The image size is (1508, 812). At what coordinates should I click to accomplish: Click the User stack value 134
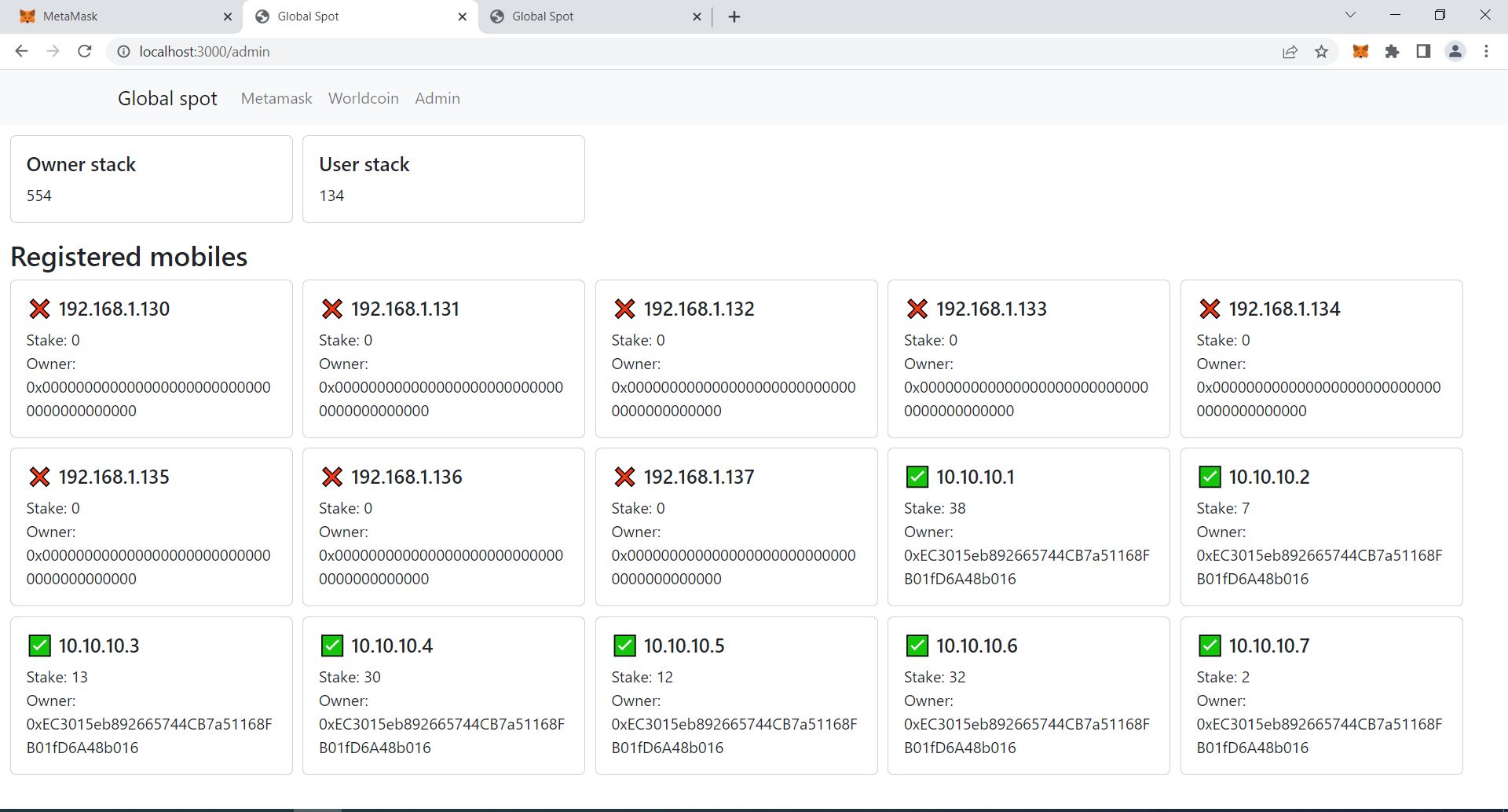(x=331, y=196)
